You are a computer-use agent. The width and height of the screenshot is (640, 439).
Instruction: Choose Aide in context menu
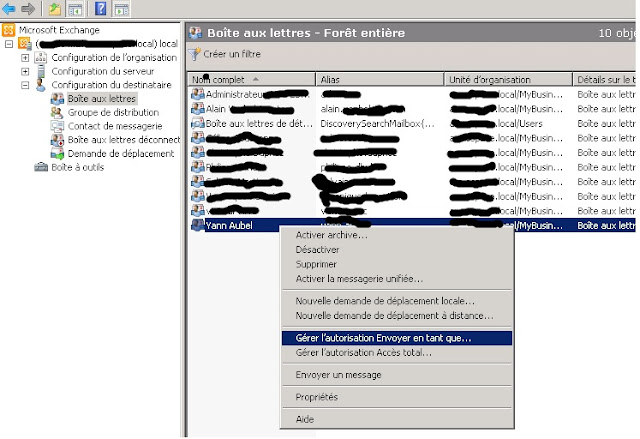pyautogui.click(x=397, y=419)
